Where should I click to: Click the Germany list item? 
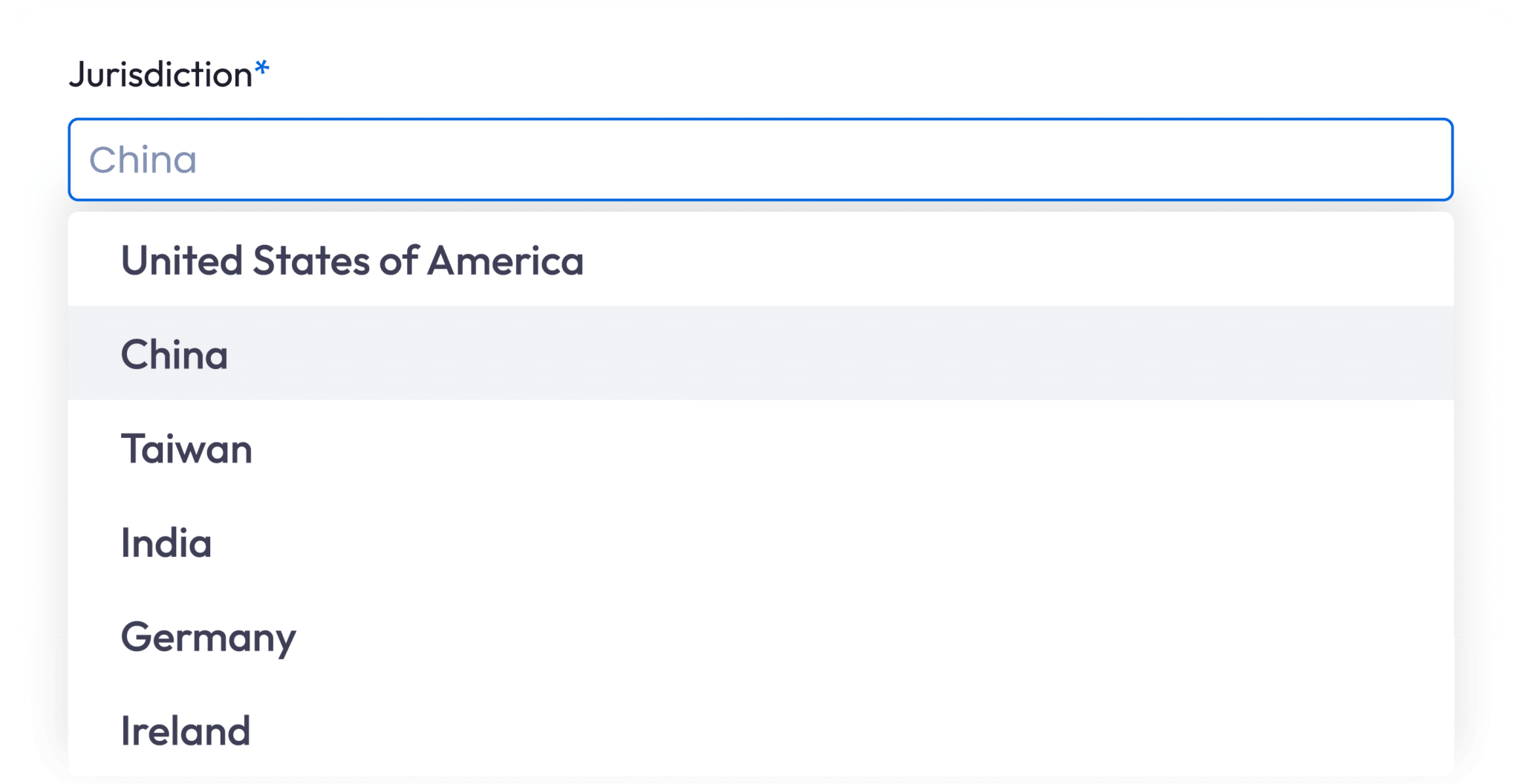[x=208, y=637]
